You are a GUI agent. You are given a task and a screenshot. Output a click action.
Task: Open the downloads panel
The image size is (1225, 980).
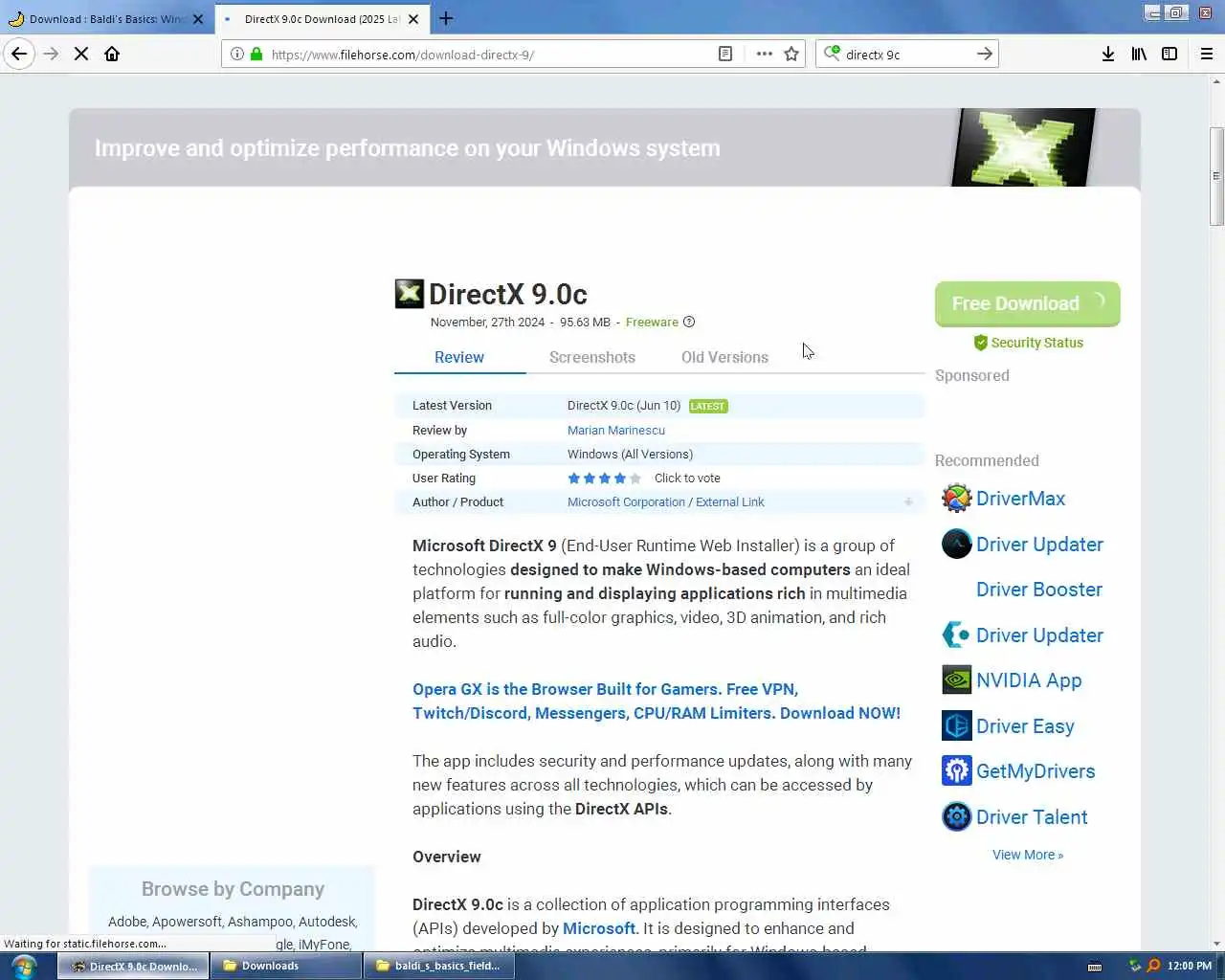tap(1108, 54)
